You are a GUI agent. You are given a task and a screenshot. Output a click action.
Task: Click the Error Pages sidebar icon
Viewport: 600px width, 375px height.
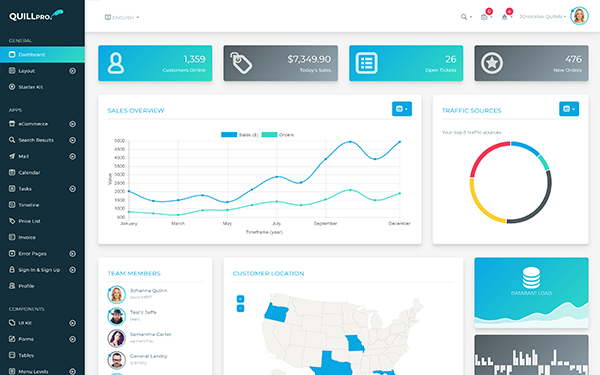[12, 253]
